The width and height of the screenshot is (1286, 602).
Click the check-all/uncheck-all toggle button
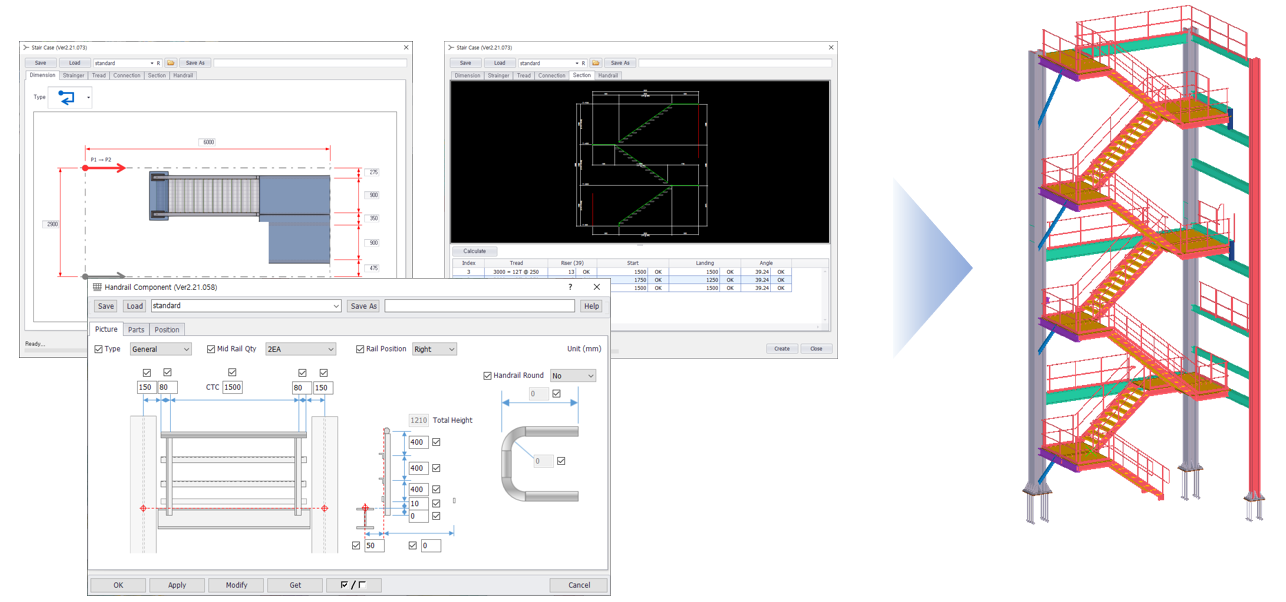[x=353, y=585]
